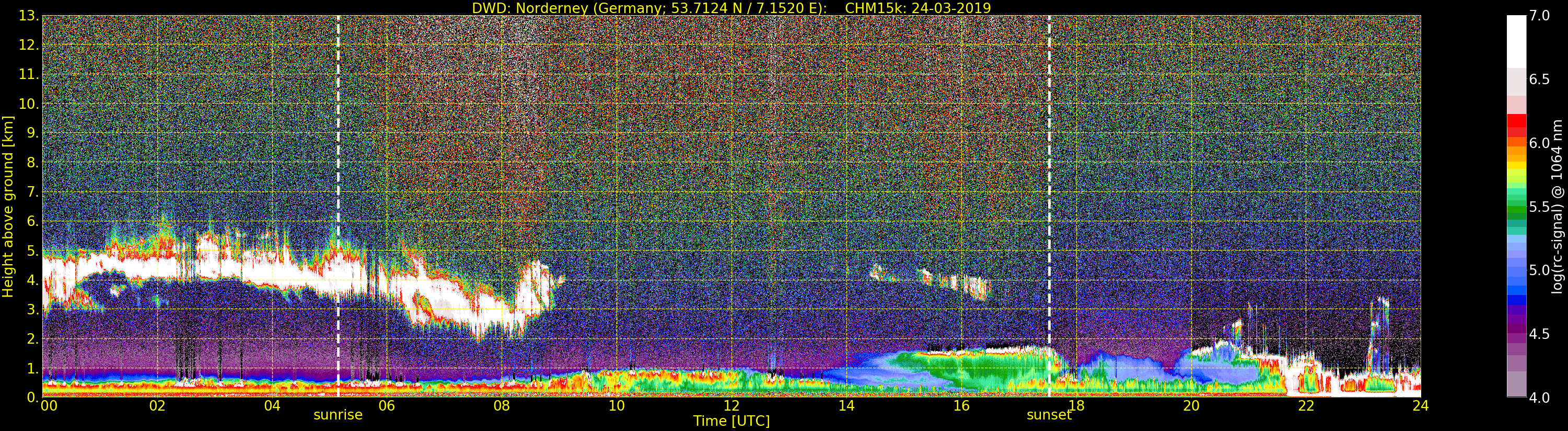Click the 'Height above ground [km]' axis label
1568x431 pixels.
(8, 207)
